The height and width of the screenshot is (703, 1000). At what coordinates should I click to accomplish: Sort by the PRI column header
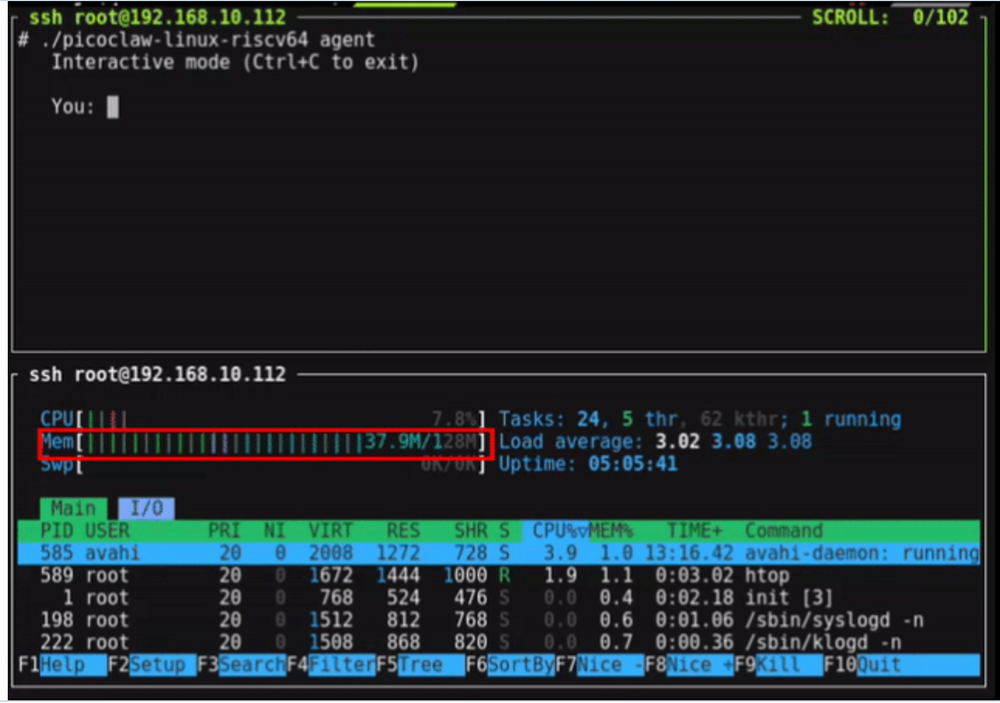pos(224,530)
